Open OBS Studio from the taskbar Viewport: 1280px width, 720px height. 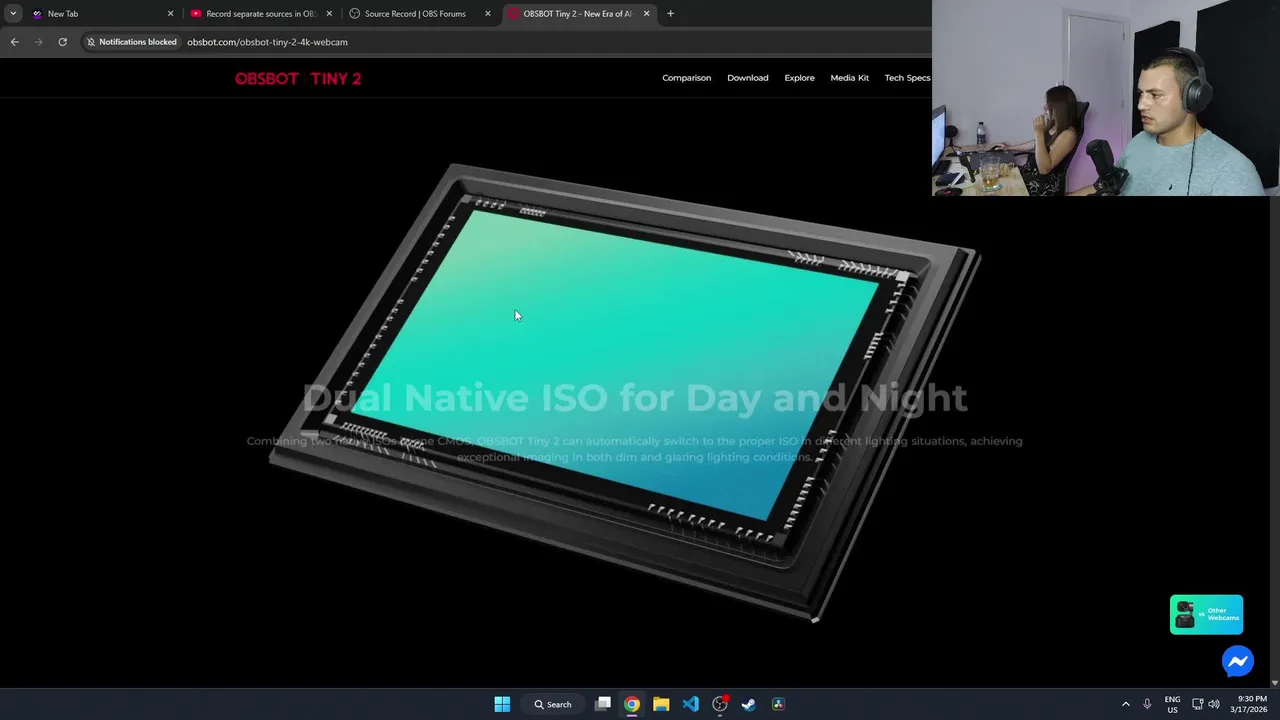tap(720, 704)
